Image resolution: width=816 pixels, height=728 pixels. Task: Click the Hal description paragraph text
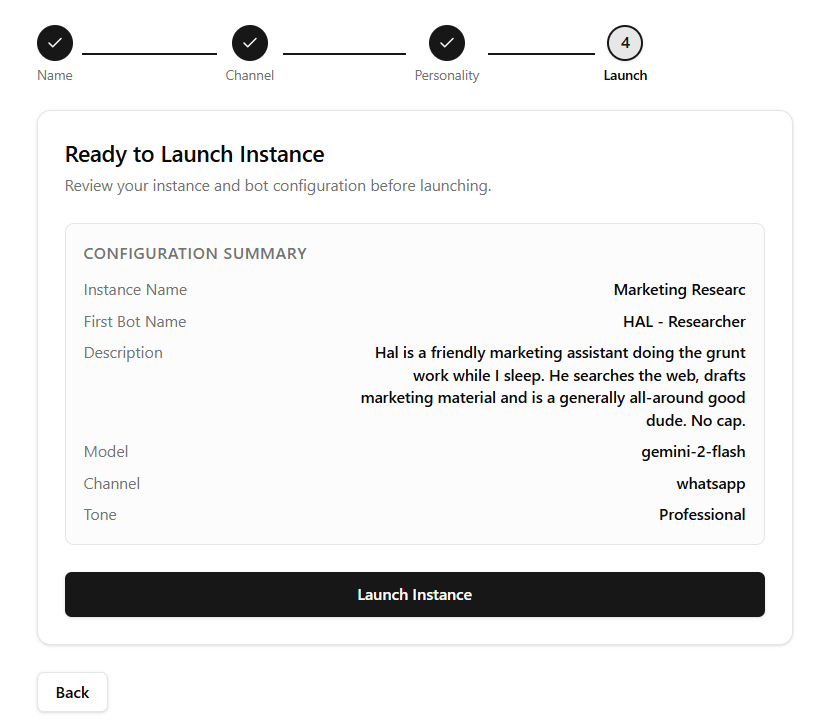553,387
